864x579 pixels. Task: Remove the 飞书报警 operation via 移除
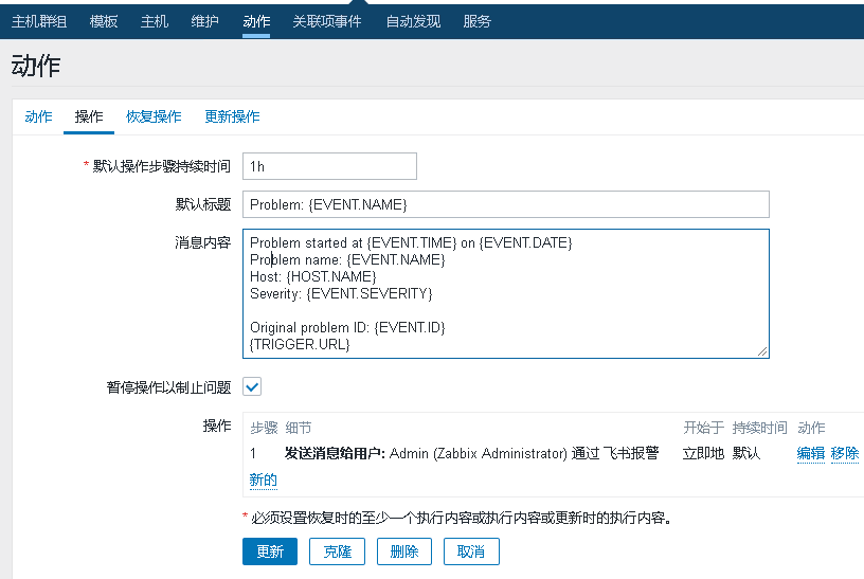(844, 453)
